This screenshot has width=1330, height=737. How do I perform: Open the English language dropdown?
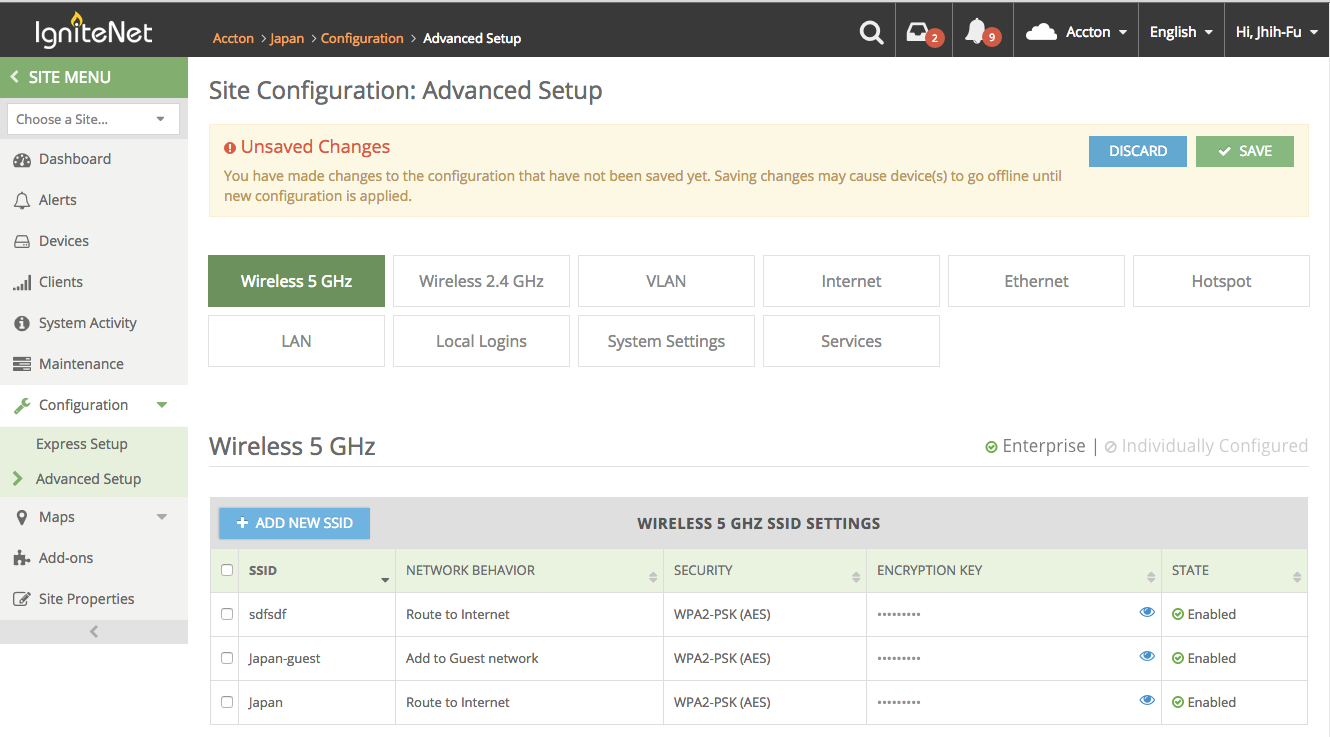pos(1180,31)
